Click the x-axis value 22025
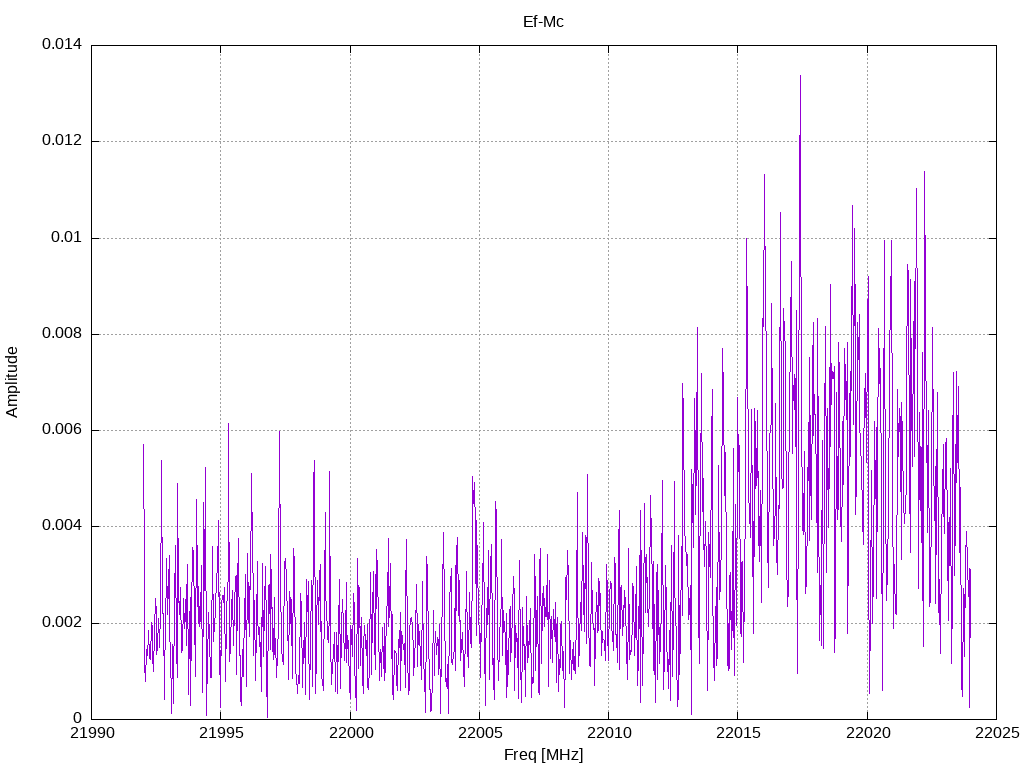 pos(997,733)
